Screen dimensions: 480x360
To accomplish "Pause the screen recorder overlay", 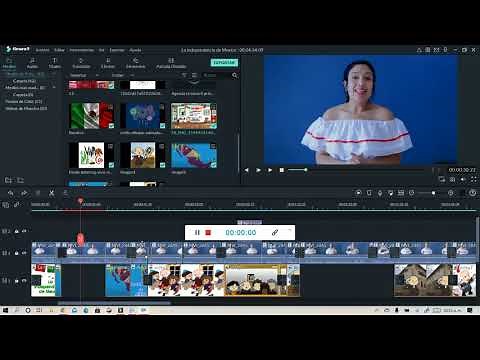I will point(197,232).
